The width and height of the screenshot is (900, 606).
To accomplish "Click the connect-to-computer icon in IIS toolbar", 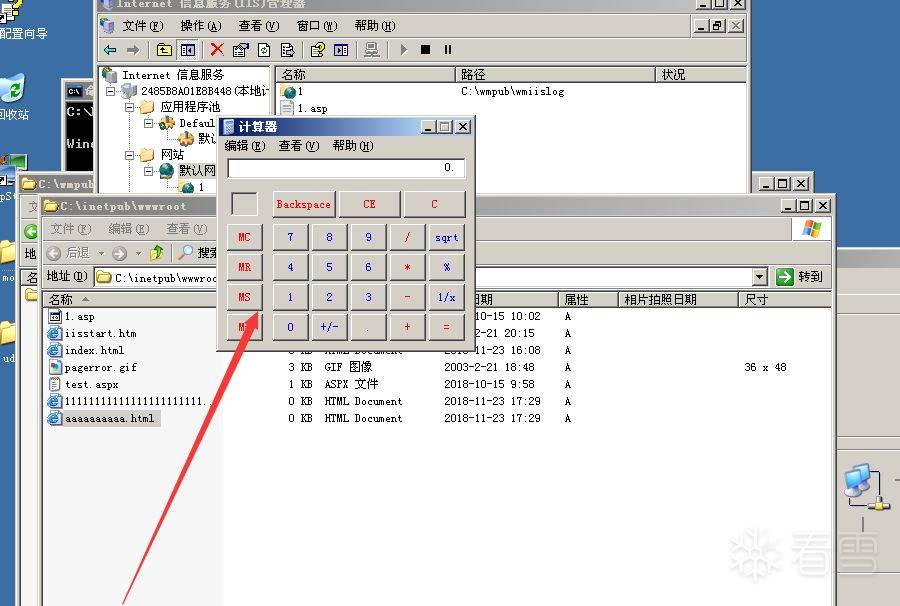I will click(x=372, y=50).
